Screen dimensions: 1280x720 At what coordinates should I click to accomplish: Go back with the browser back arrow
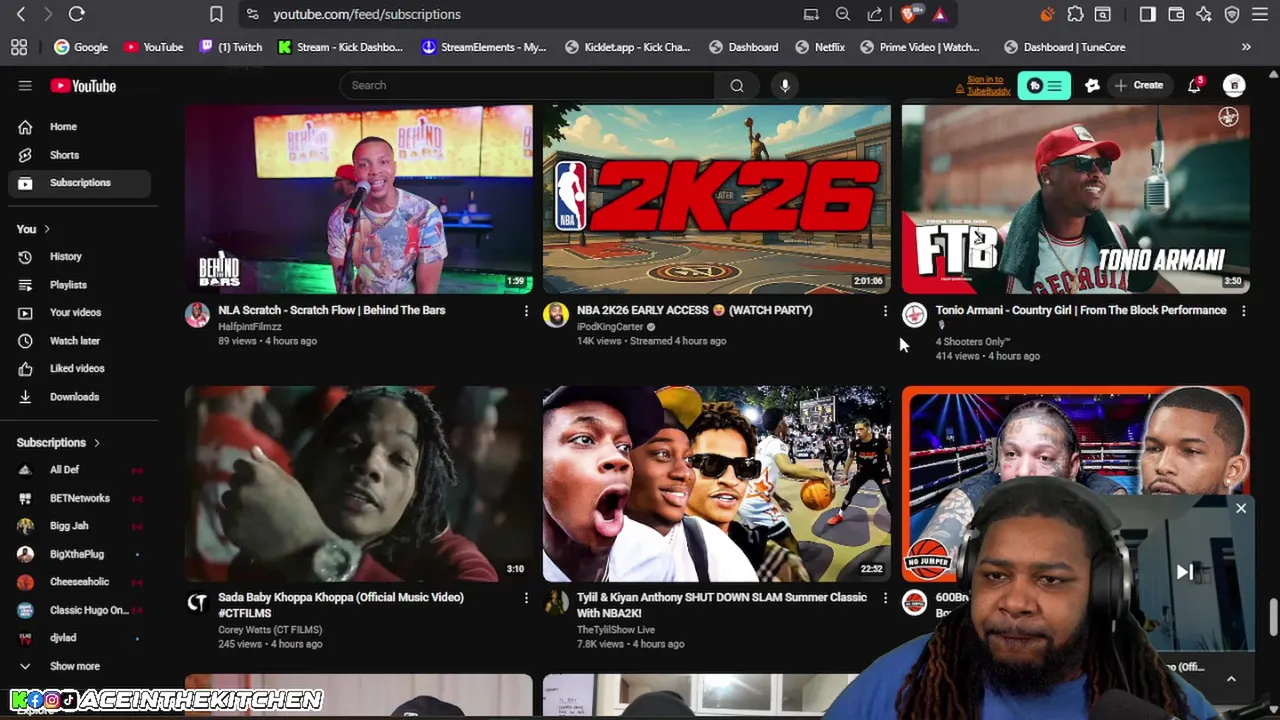point(21,14)
